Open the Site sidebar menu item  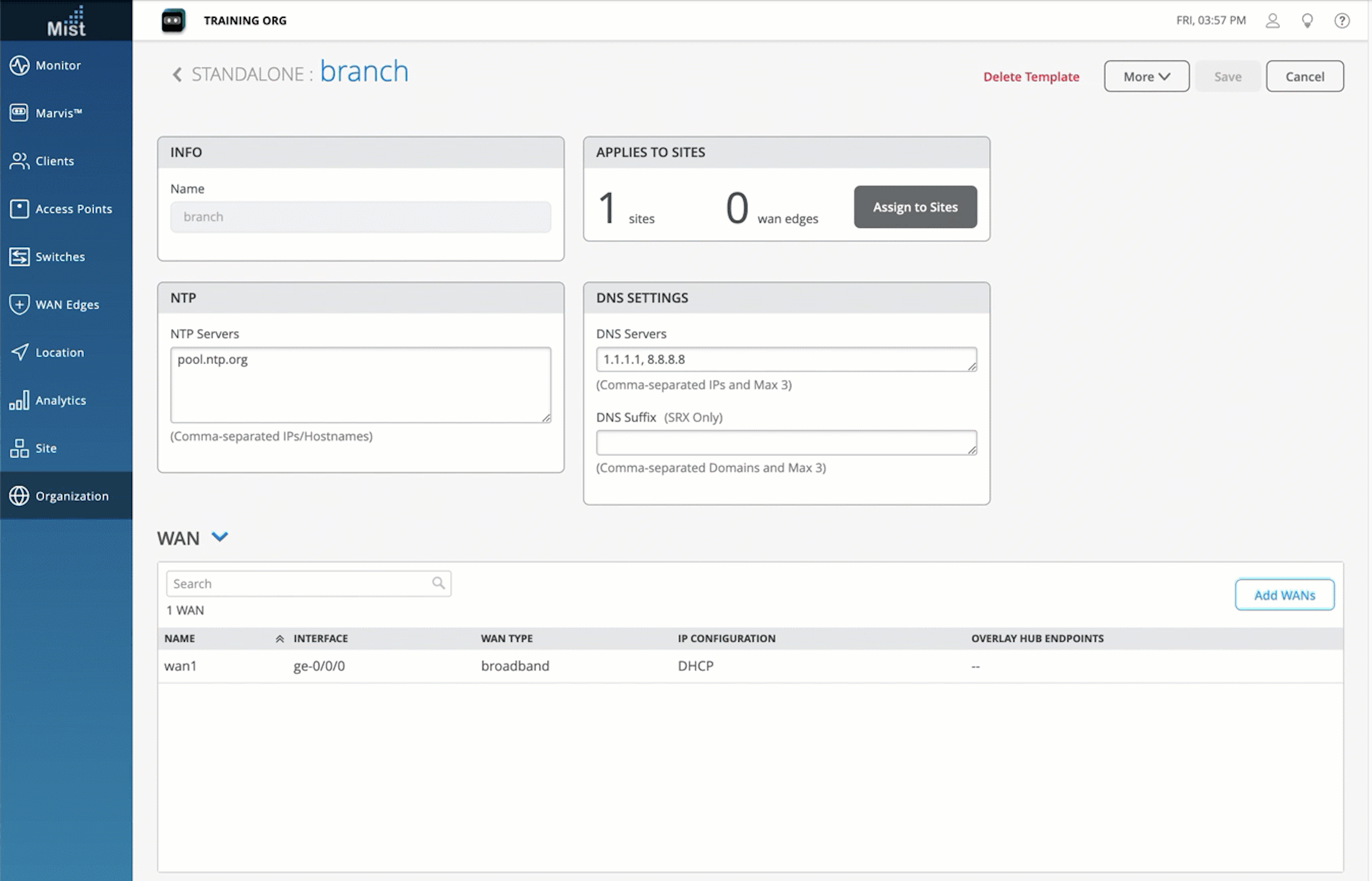click(x=46, y=448)
